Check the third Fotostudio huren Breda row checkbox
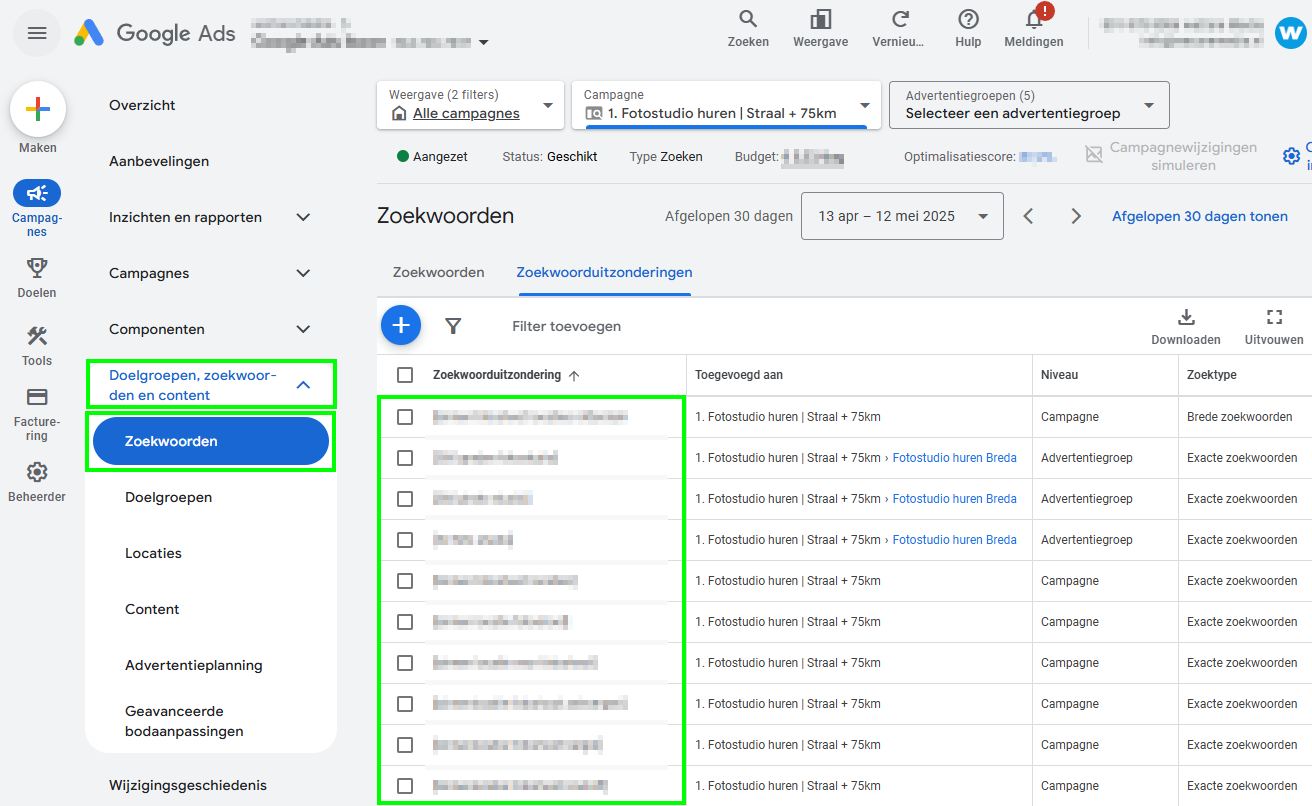 (405, 540)
